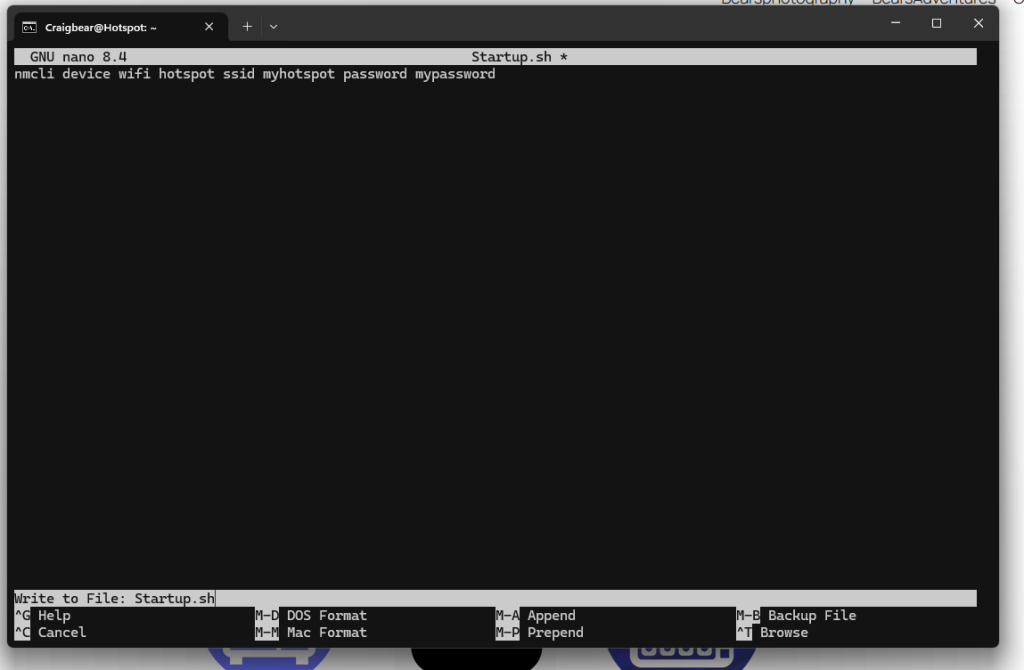The height and width of the screenshot is (670, 1024).
Task: Maximize the terminal window
Action: 936,24
